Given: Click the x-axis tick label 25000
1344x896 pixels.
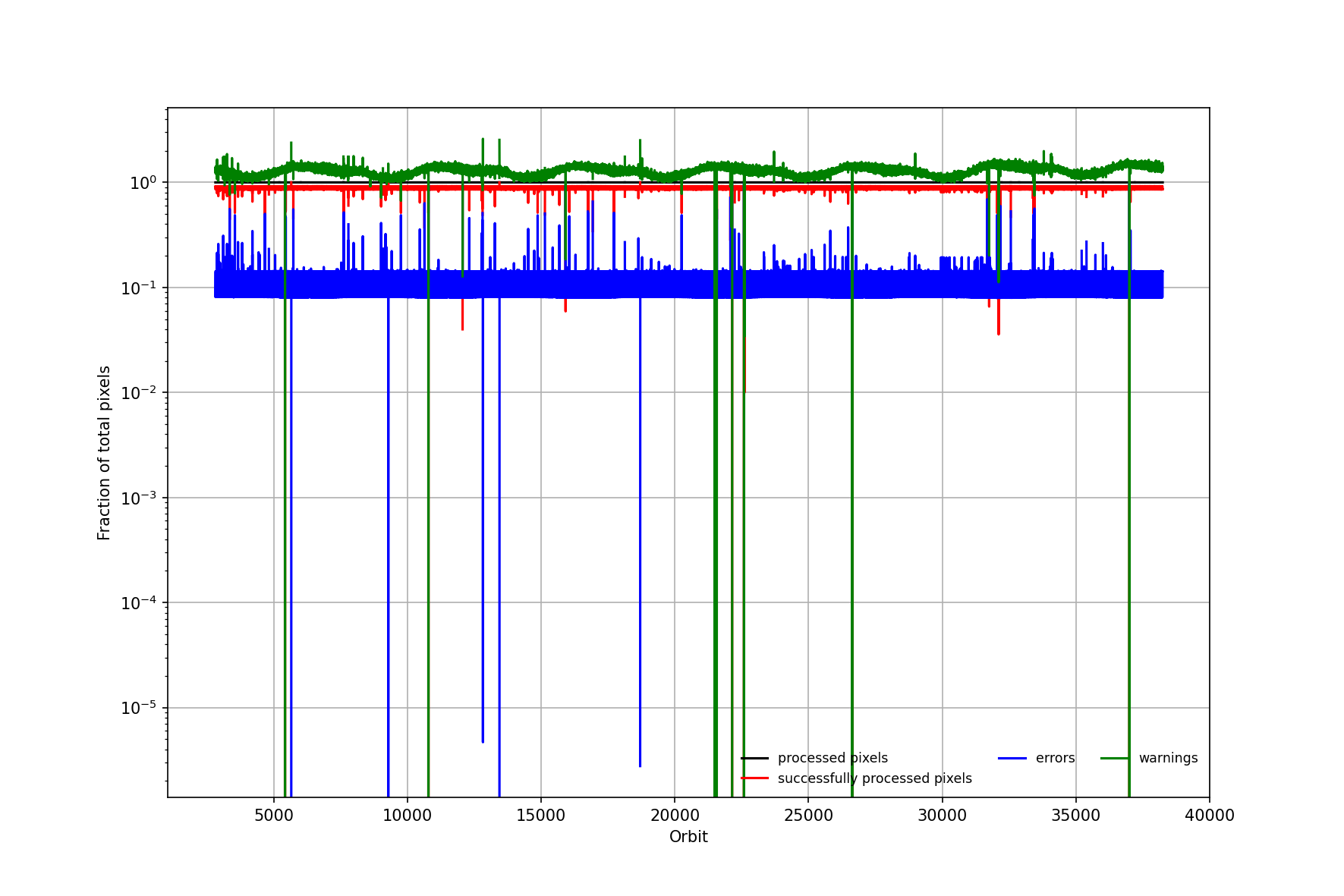Looking at the screenshot, I should coord(808,816).
